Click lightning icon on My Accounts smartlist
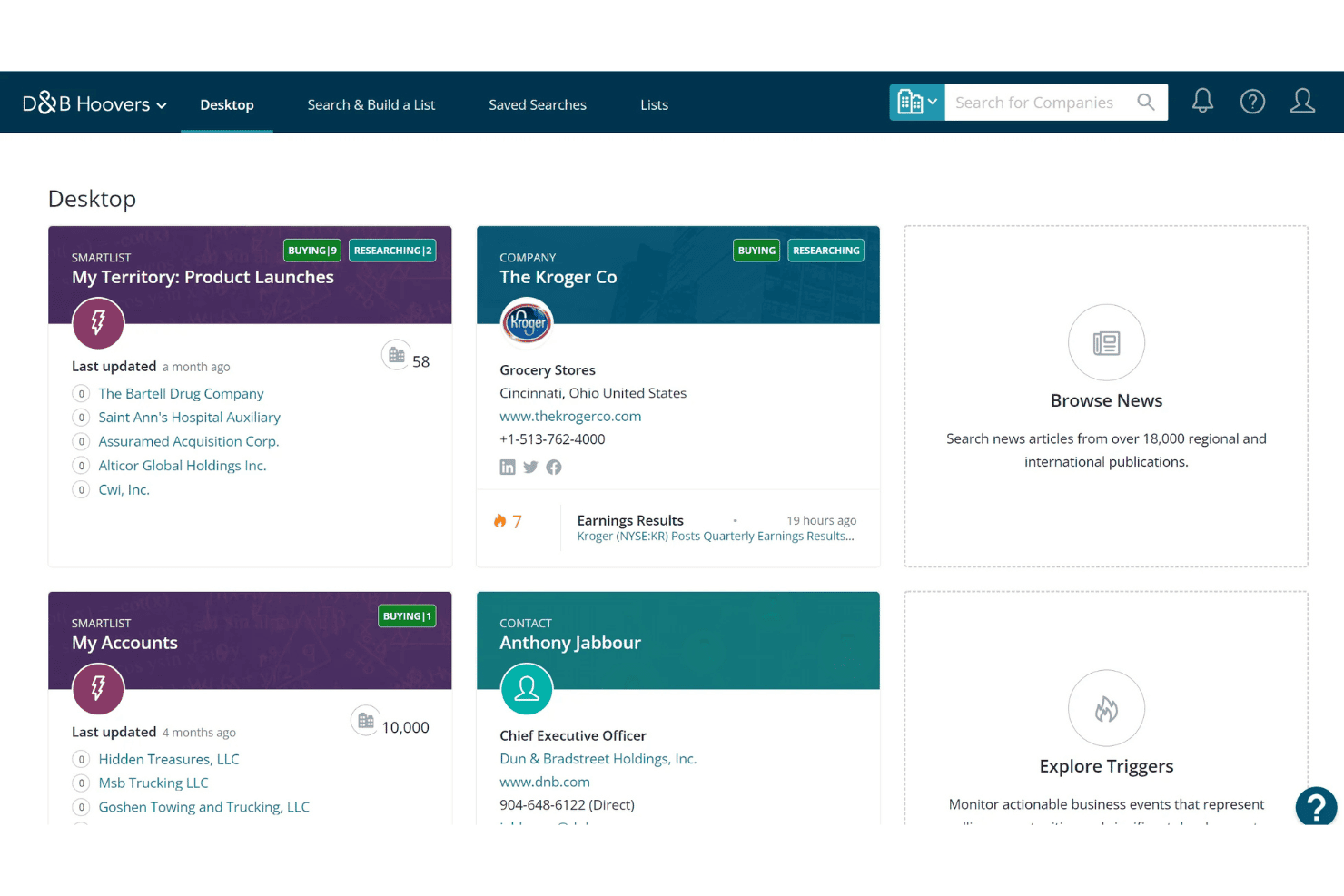The width and height of the screenshot is (1344, 896). 98,688
